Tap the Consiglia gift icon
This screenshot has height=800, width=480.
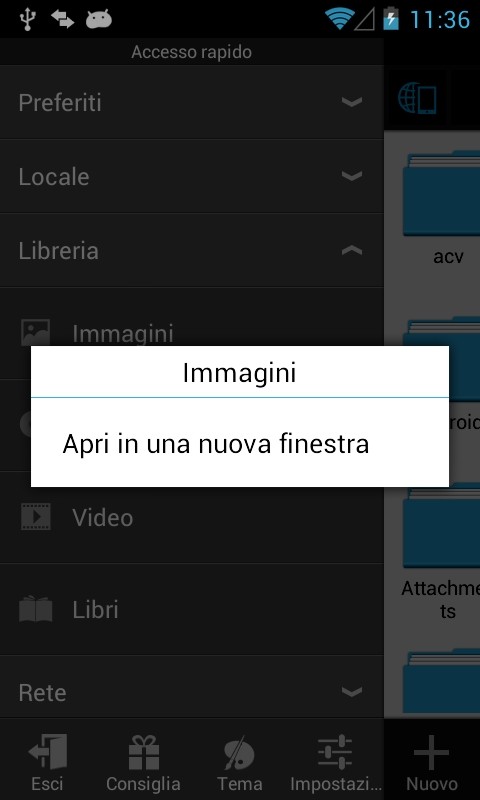tap(143, 752)
